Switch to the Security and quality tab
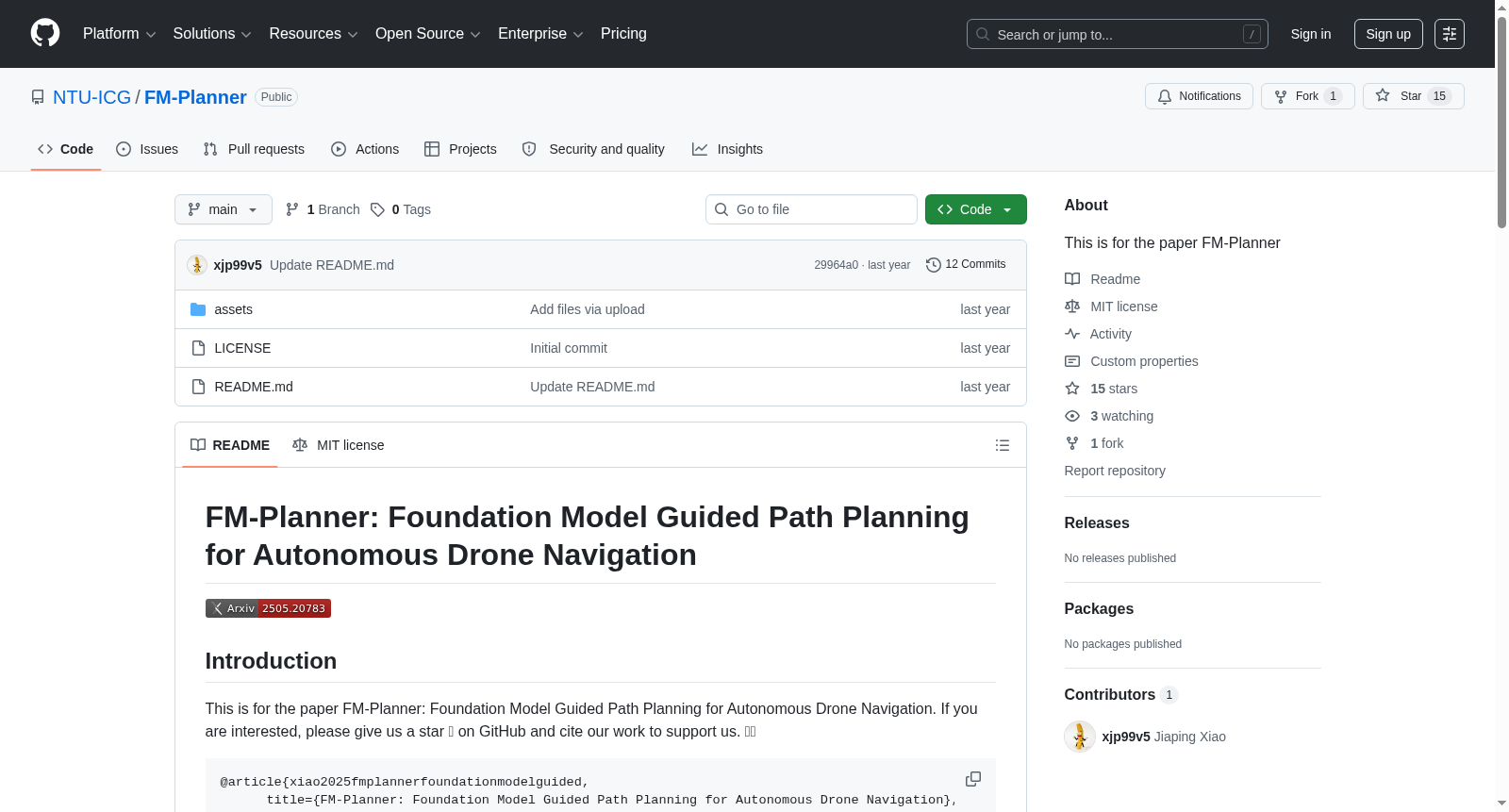This screenshot has height=812, width=1509. pyautogui.click(x=593, y=149)
